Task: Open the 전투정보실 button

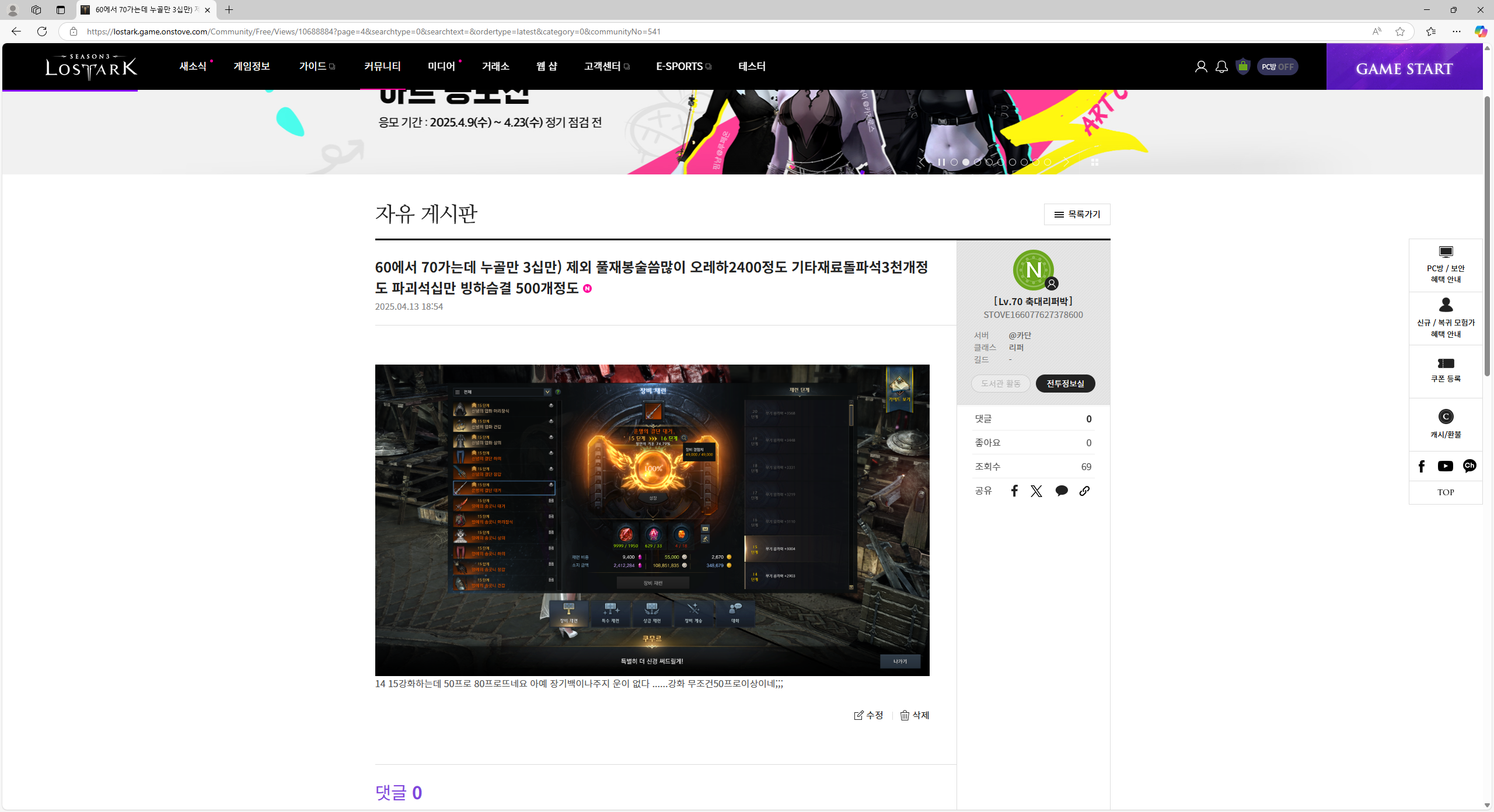Action: (x=1065, y=383)
